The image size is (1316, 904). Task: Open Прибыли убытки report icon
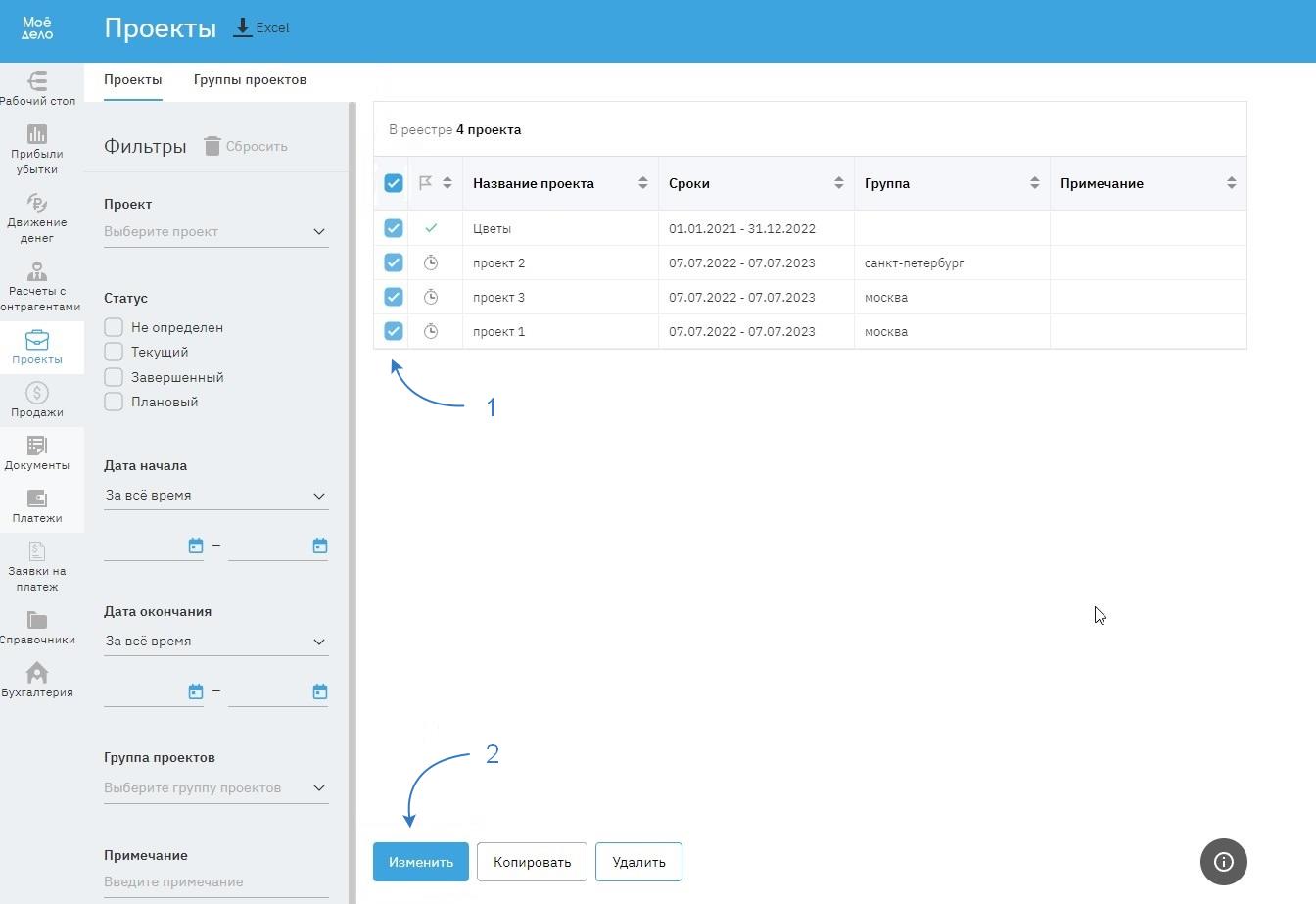coord(37,135)
